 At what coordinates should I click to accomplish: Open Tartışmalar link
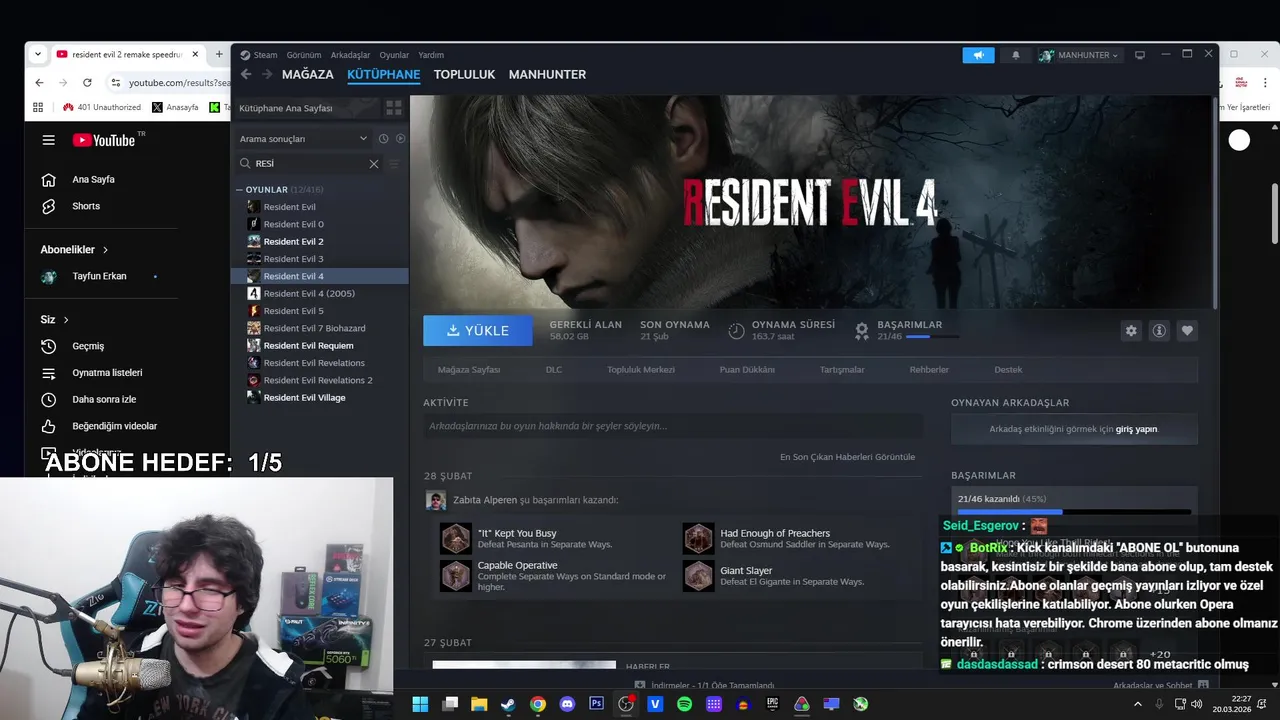pyautogui.click(x=842, y=370)
